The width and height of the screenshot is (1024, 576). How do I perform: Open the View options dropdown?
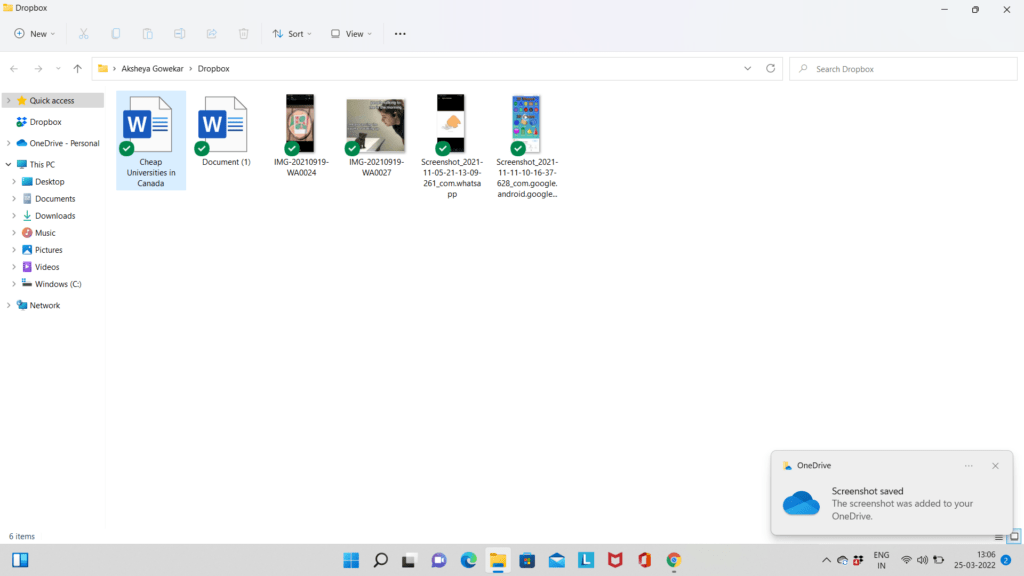coord(351,33)
